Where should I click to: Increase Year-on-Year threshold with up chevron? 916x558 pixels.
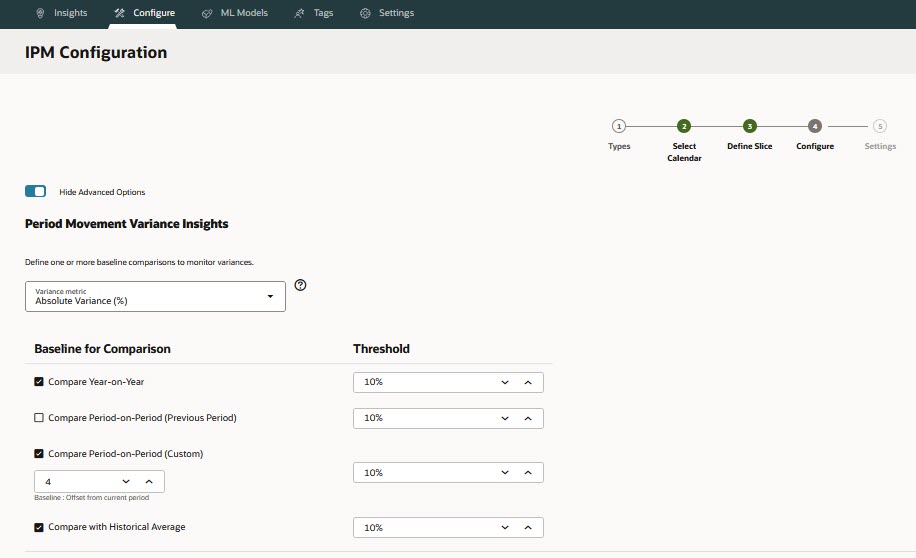click(x=528, y=382)
